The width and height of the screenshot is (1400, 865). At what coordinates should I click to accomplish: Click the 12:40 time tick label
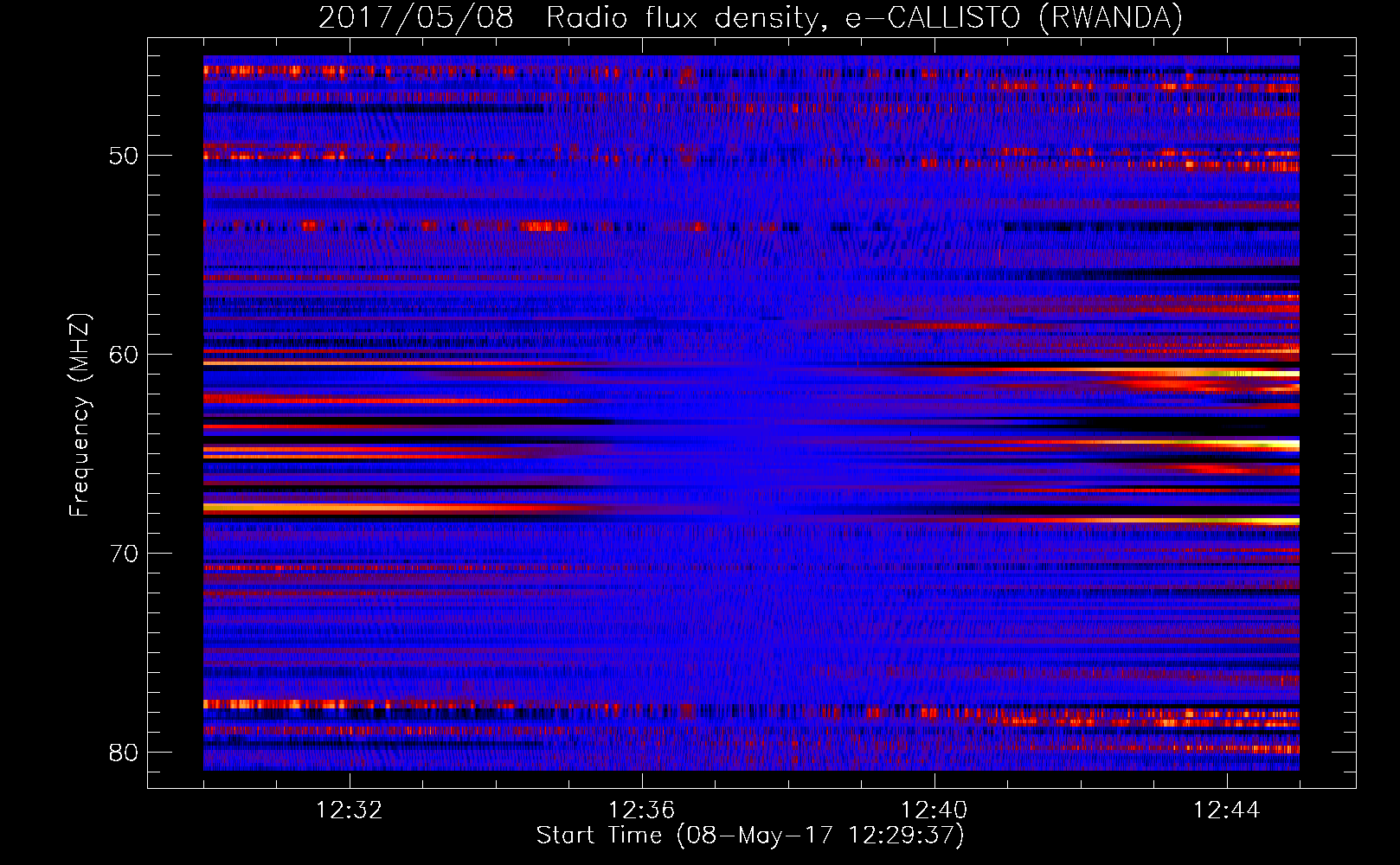click(x=934, y=811)
